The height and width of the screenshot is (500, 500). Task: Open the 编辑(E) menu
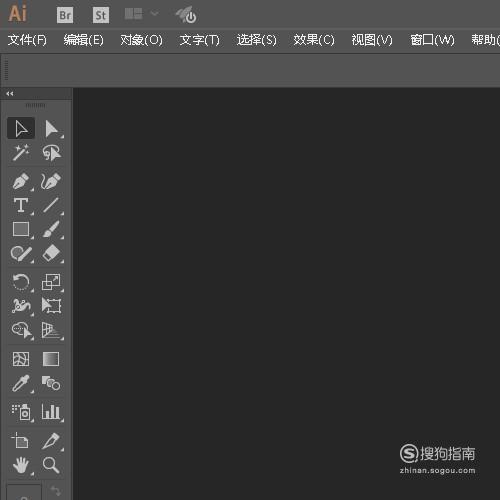pos(84,40)
